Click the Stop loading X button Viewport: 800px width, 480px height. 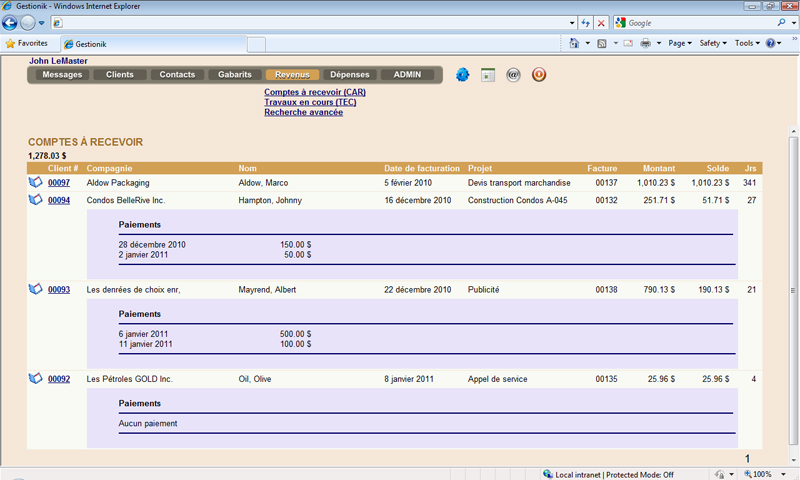click(601, 23)
